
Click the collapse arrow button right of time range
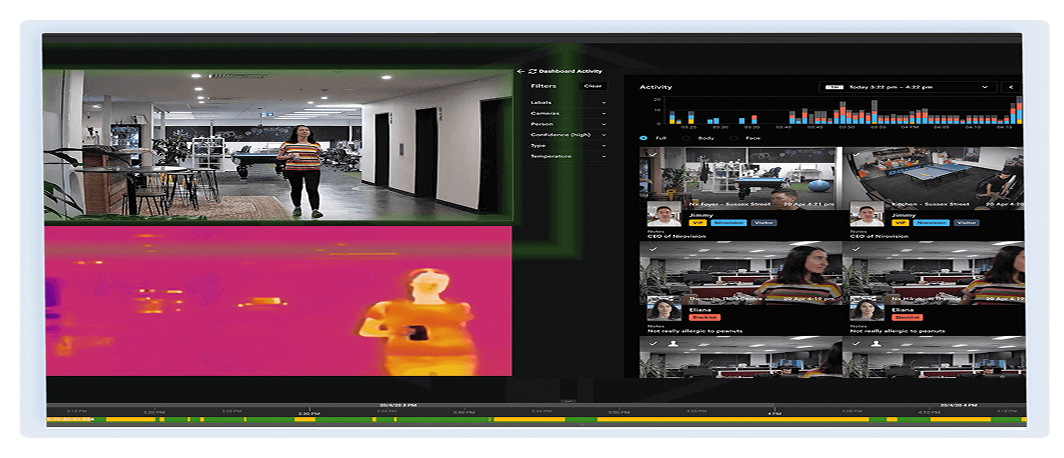pos(1011,87)
